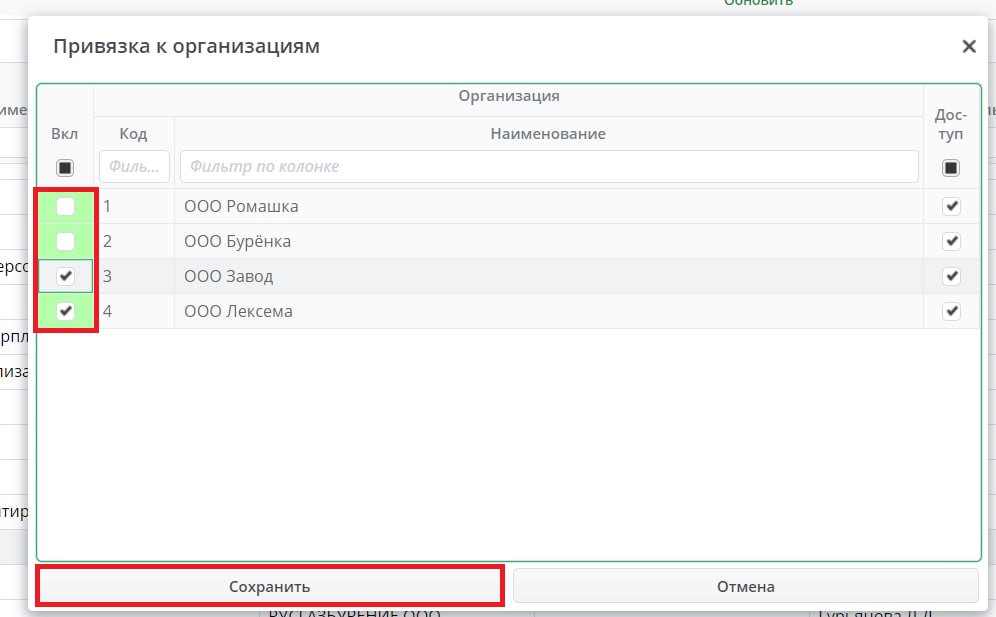Click the Код column filter field

[134, 167]
